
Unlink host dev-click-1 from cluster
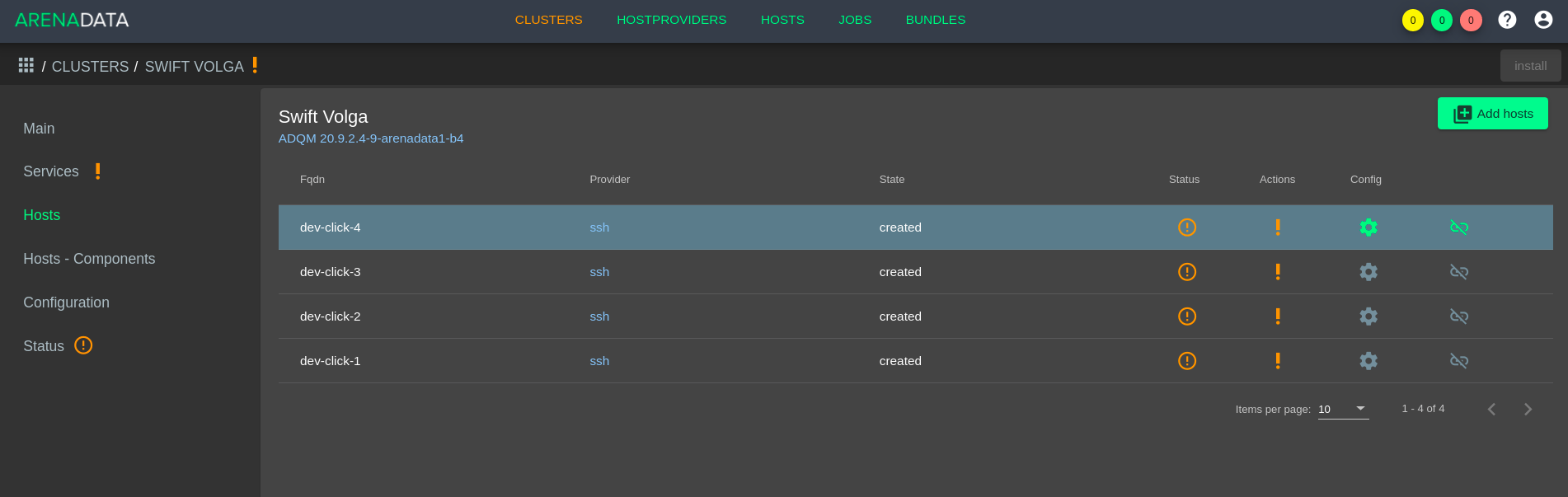click(x=1459, y=361)
